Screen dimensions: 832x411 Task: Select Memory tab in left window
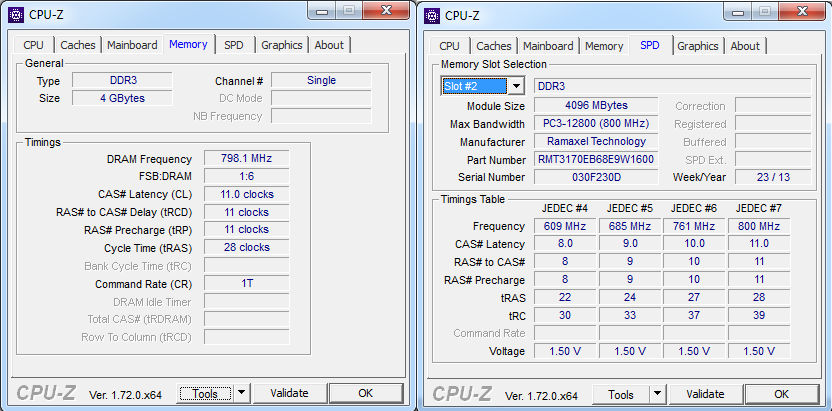[188, 45]
